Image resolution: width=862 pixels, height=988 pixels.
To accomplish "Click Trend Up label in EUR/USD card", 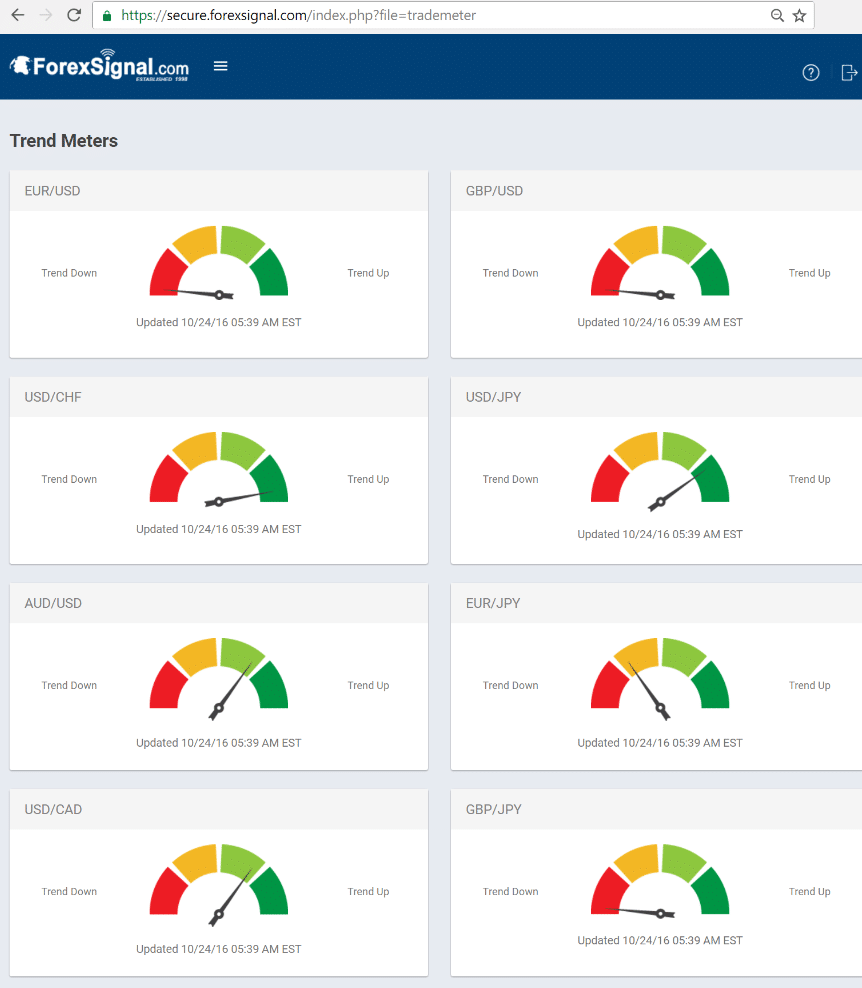I will (x=368, y=273).
